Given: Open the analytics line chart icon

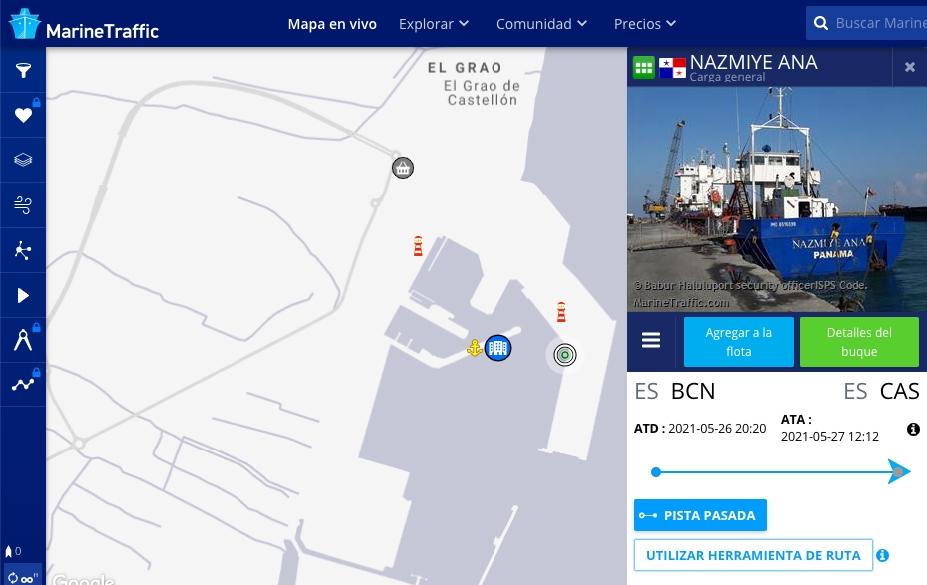Looking at the screenshot, I should pos(23,384).
